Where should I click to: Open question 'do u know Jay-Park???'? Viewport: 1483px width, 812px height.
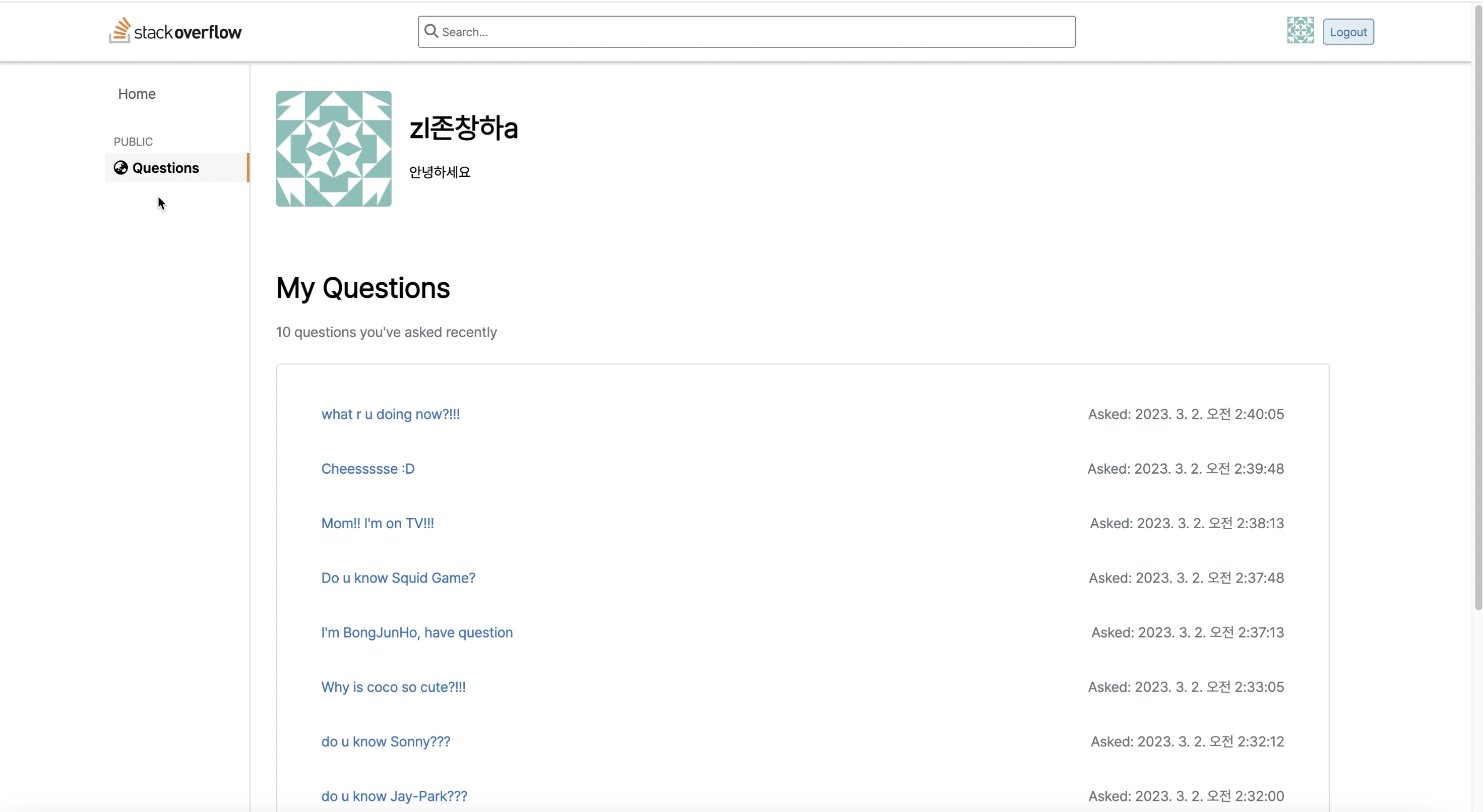pyautogui.click(x=394, y=796)
